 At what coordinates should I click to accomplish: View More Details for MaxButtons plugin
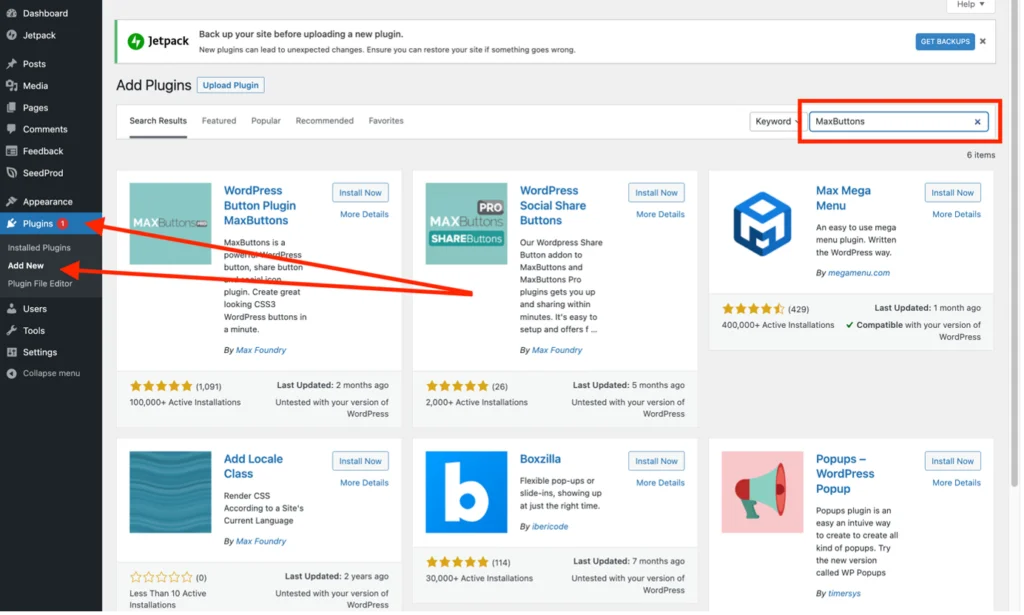(x=365, y=215)
